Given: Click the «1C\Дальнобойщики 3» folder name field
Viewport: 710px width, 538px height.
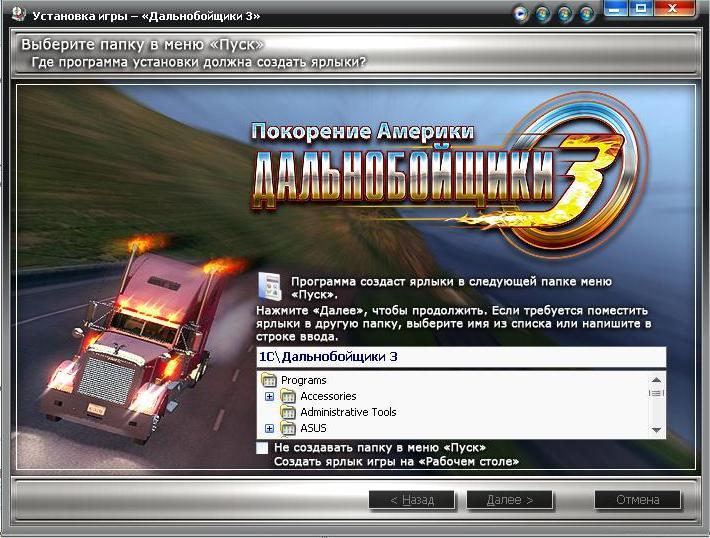Looking at the screenshot, I should coord(460,357).
